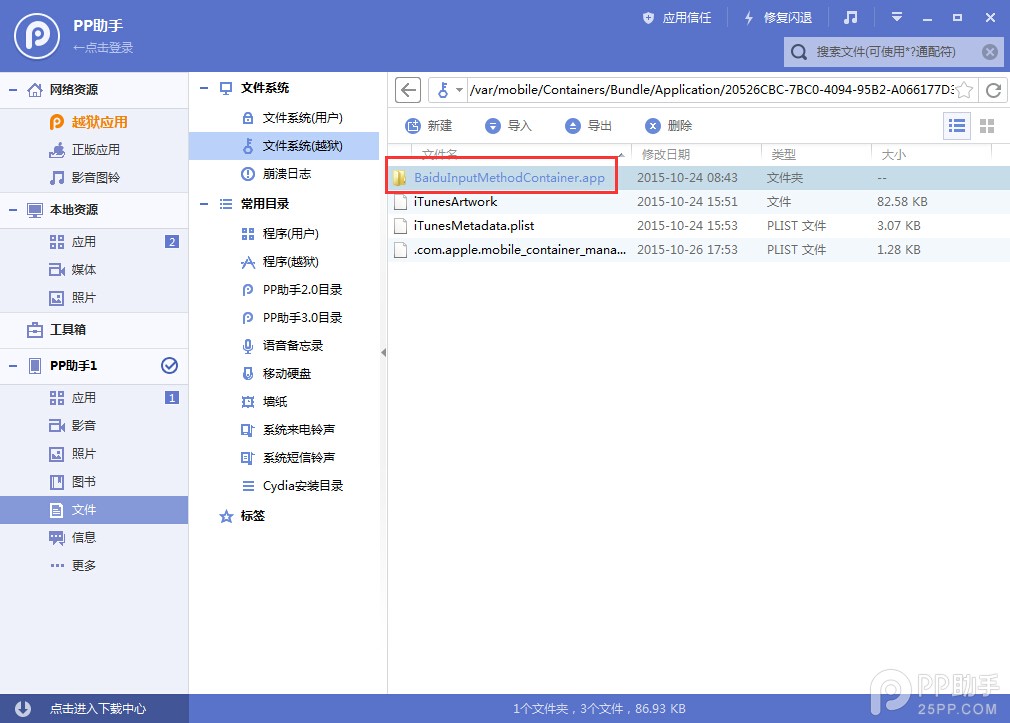Click the 导入 toolbar button
Image resolution: width=1010 pixels, height=723 pixels.
click(509, 126)
